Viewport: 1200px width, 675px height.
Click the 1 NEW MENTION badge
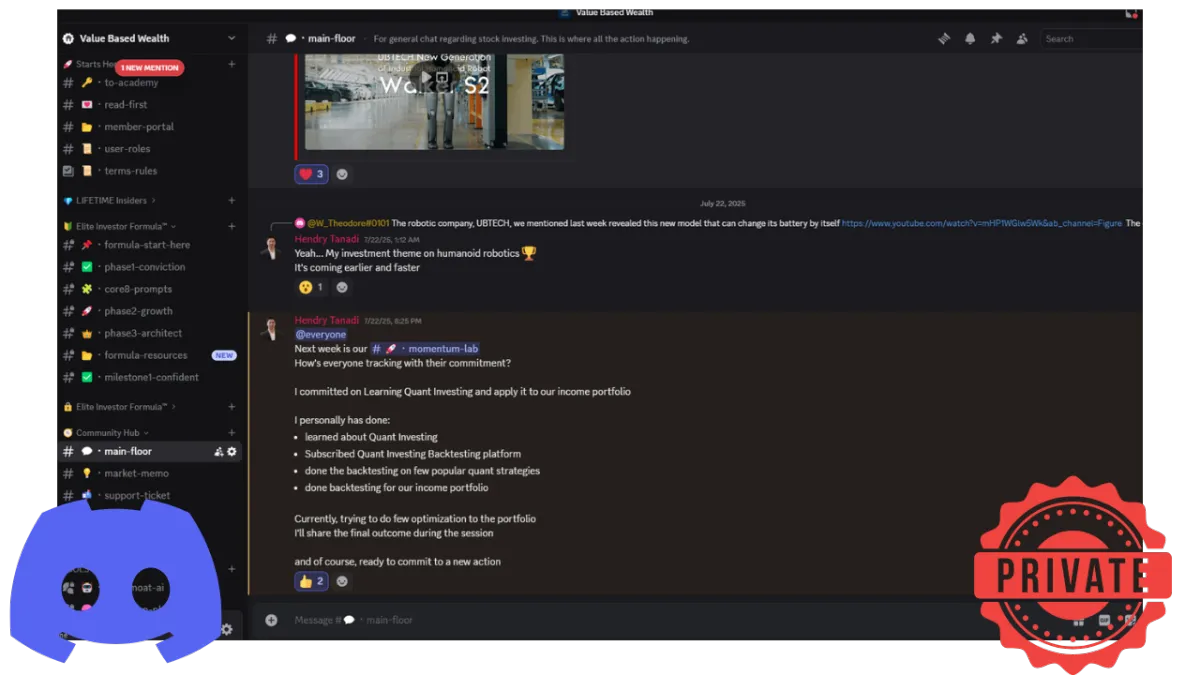[x=150, y=68]
